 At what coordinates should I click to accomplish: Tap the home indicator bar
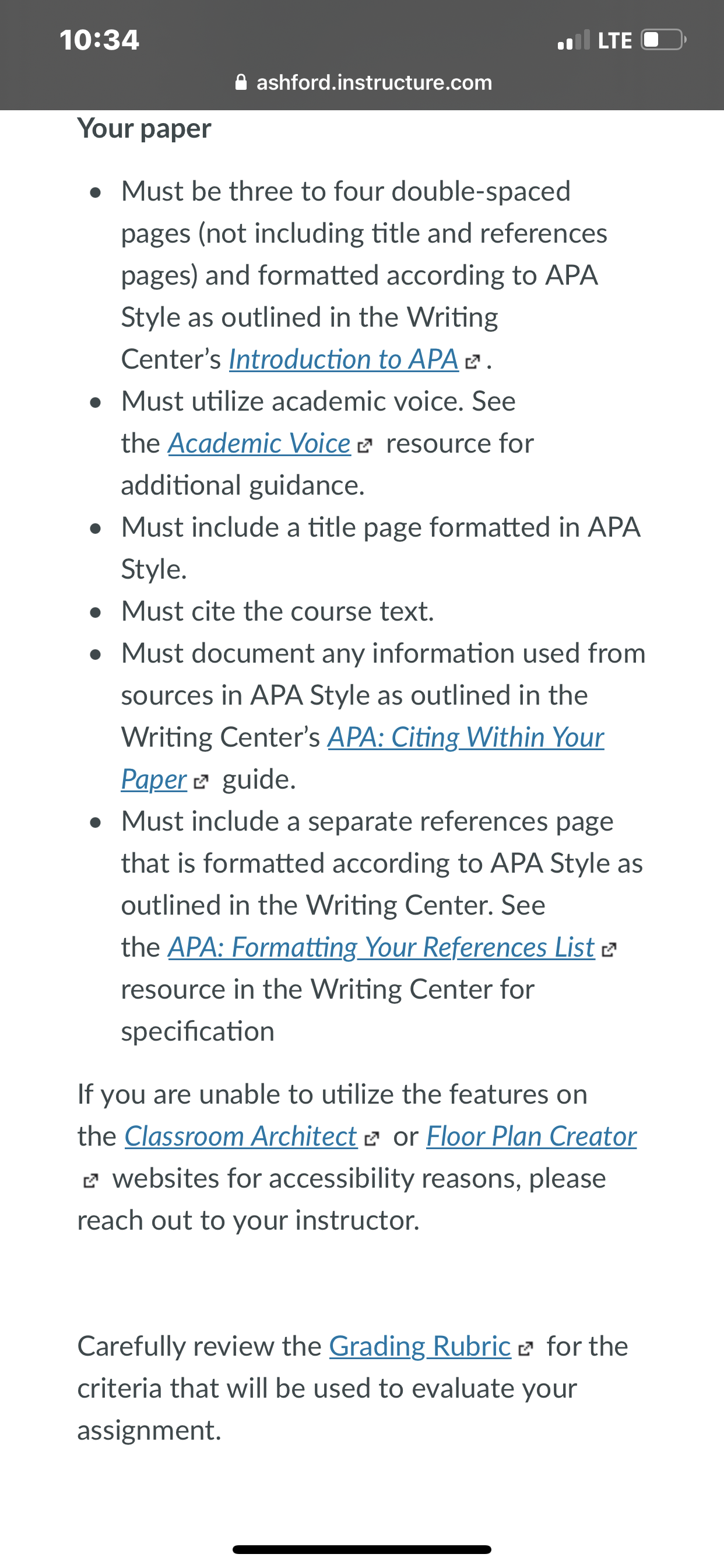pyautogui.click(x=362, y=1549)
